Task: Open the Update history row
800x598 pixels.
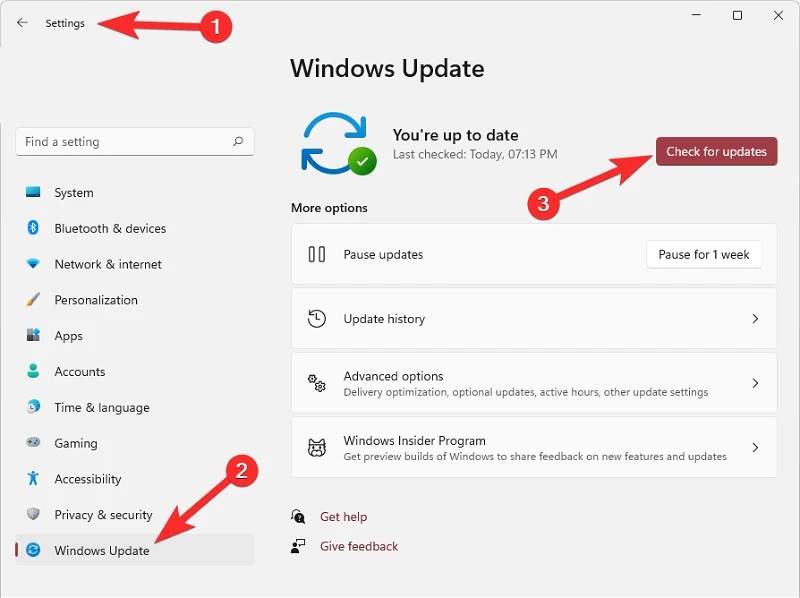Action: 534,318
